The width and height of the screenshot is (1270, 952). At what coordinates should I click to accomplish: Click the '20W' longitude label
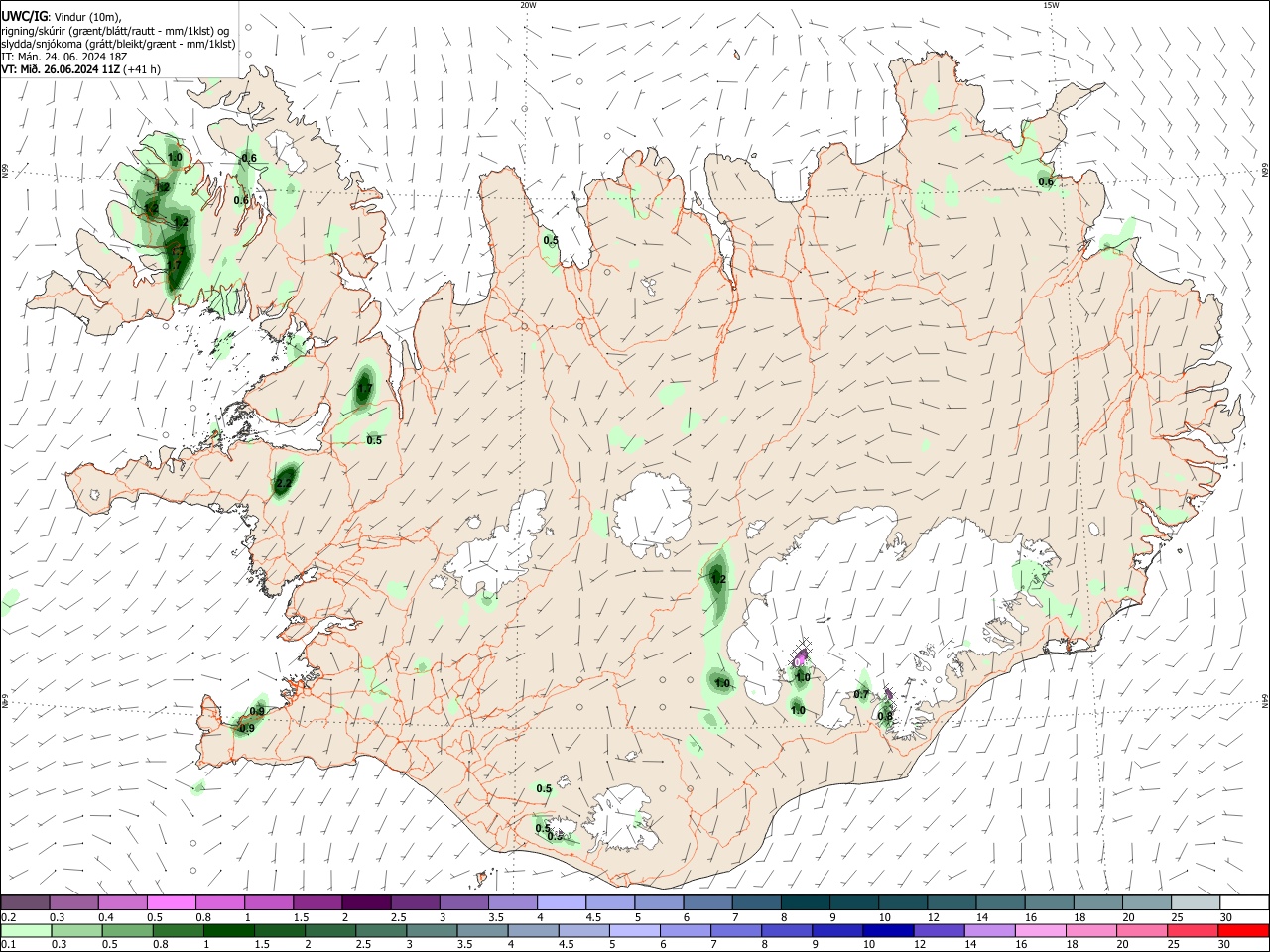(528, 5)
